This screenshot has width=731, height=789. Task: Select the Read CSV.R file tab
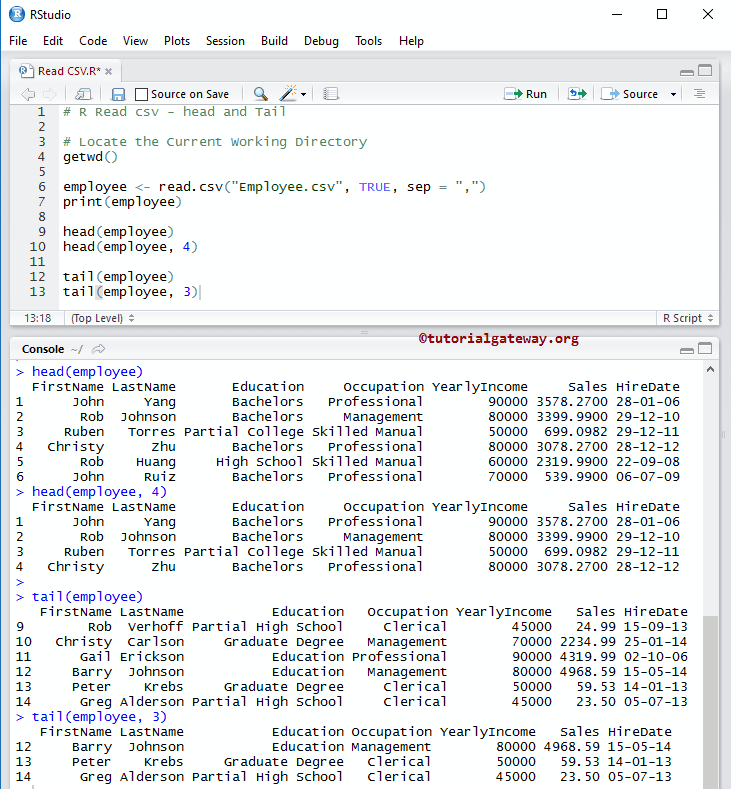pos(66,71)
